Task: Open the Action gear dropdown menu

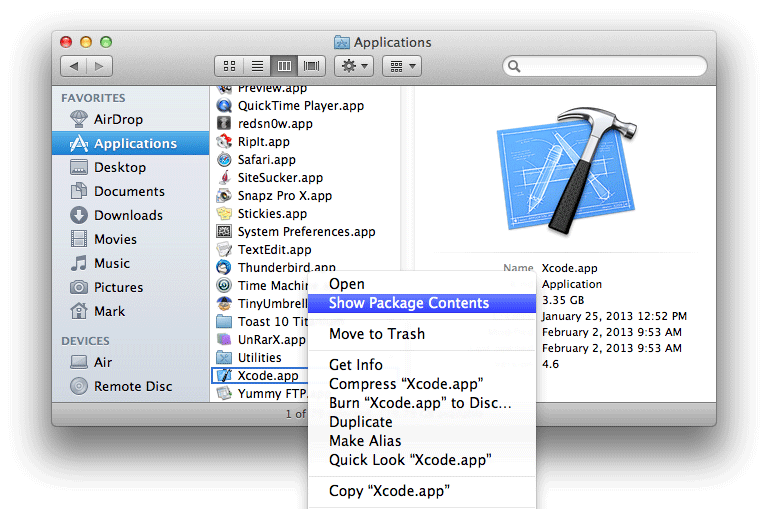Action: (353, 66)
